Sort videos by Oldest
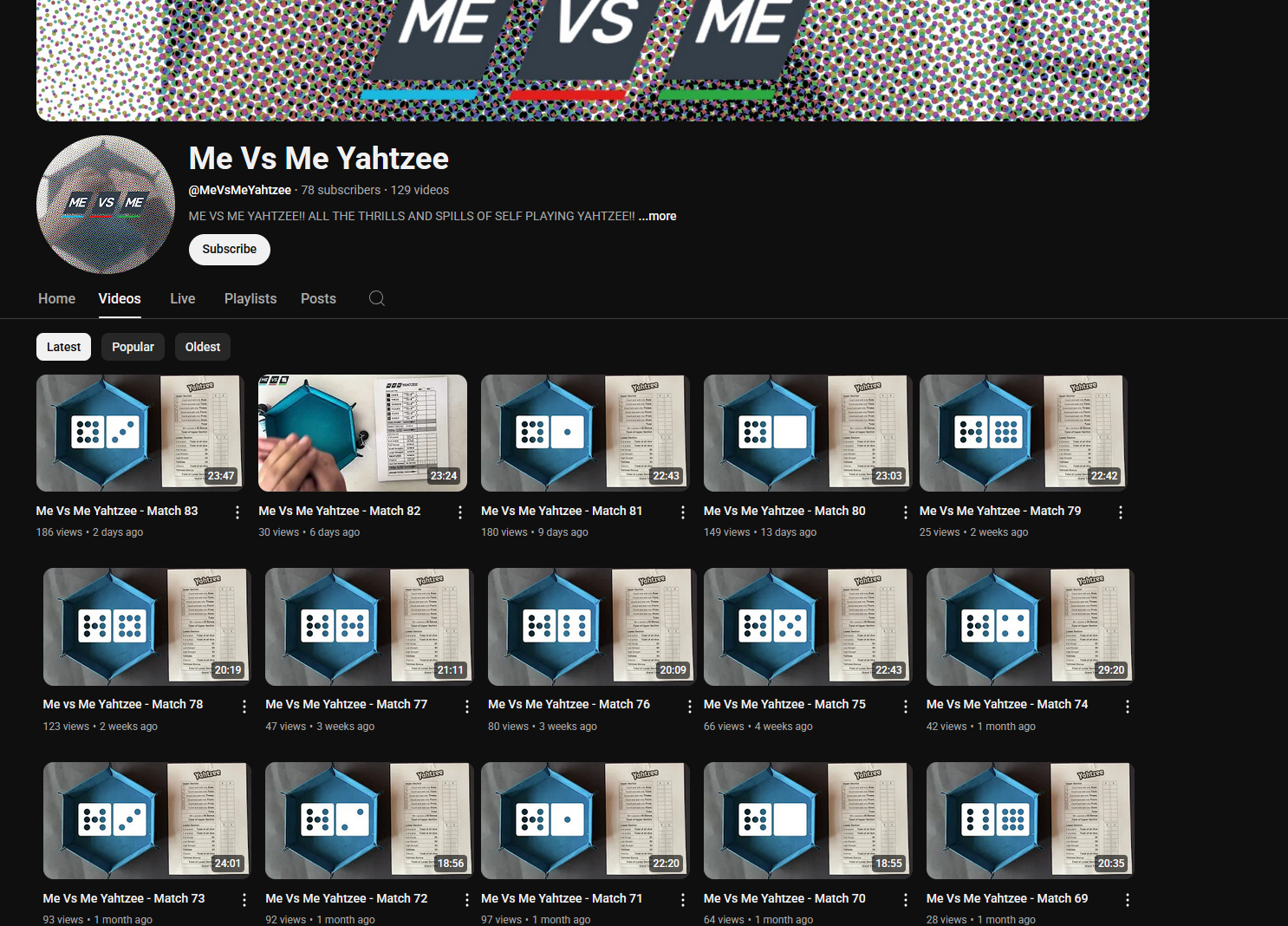 (203, 347)
